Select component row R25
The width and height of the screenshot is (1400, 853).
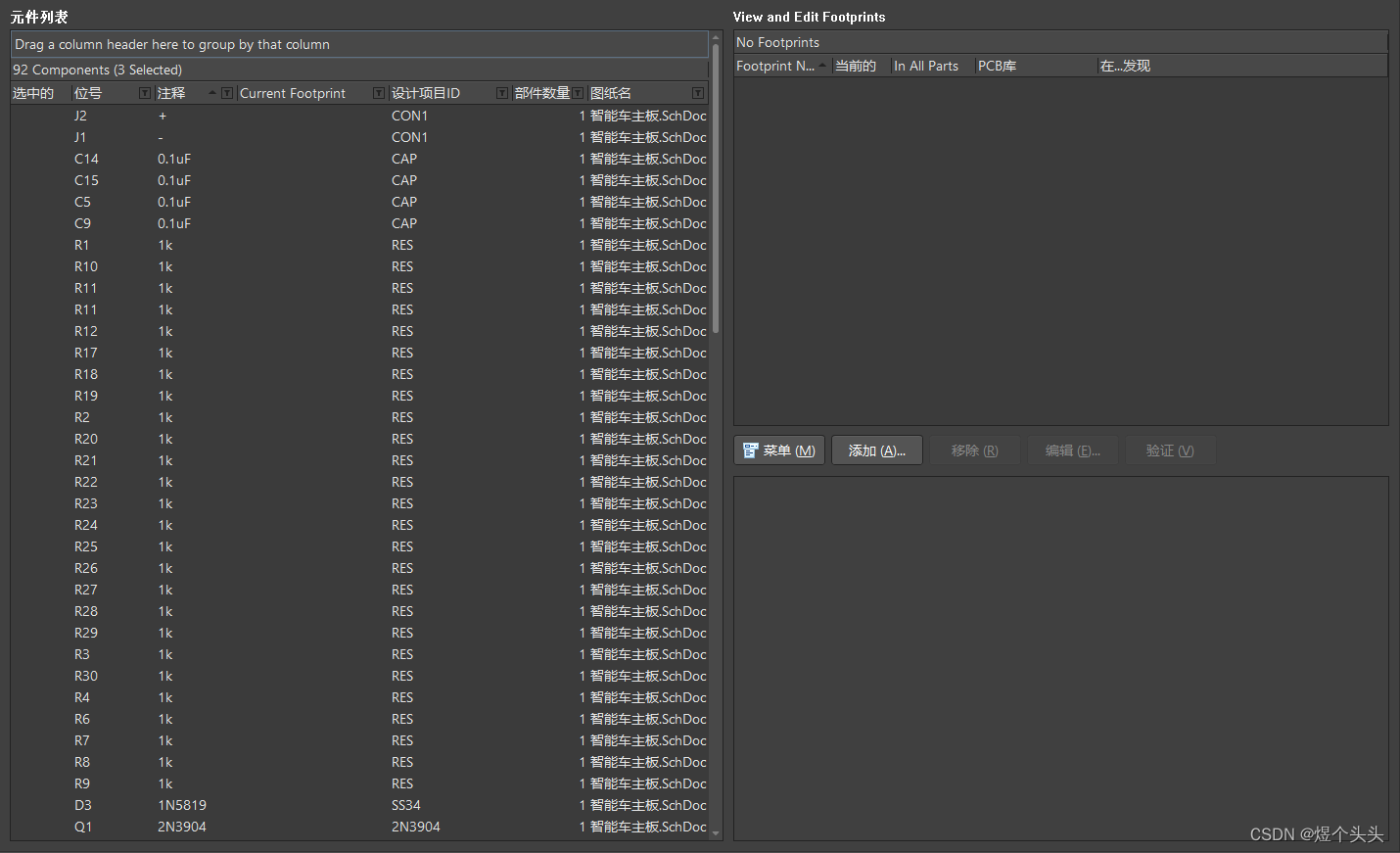coord(359,546)
